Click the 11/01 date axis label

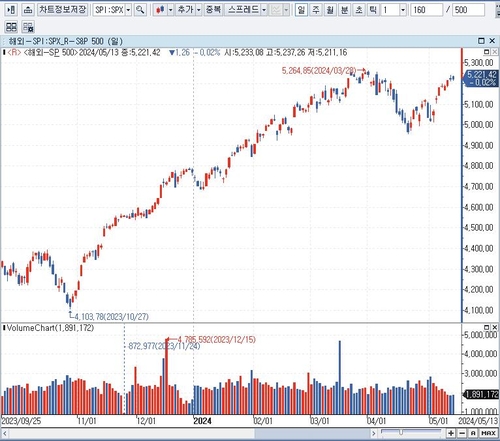point(87,421)
